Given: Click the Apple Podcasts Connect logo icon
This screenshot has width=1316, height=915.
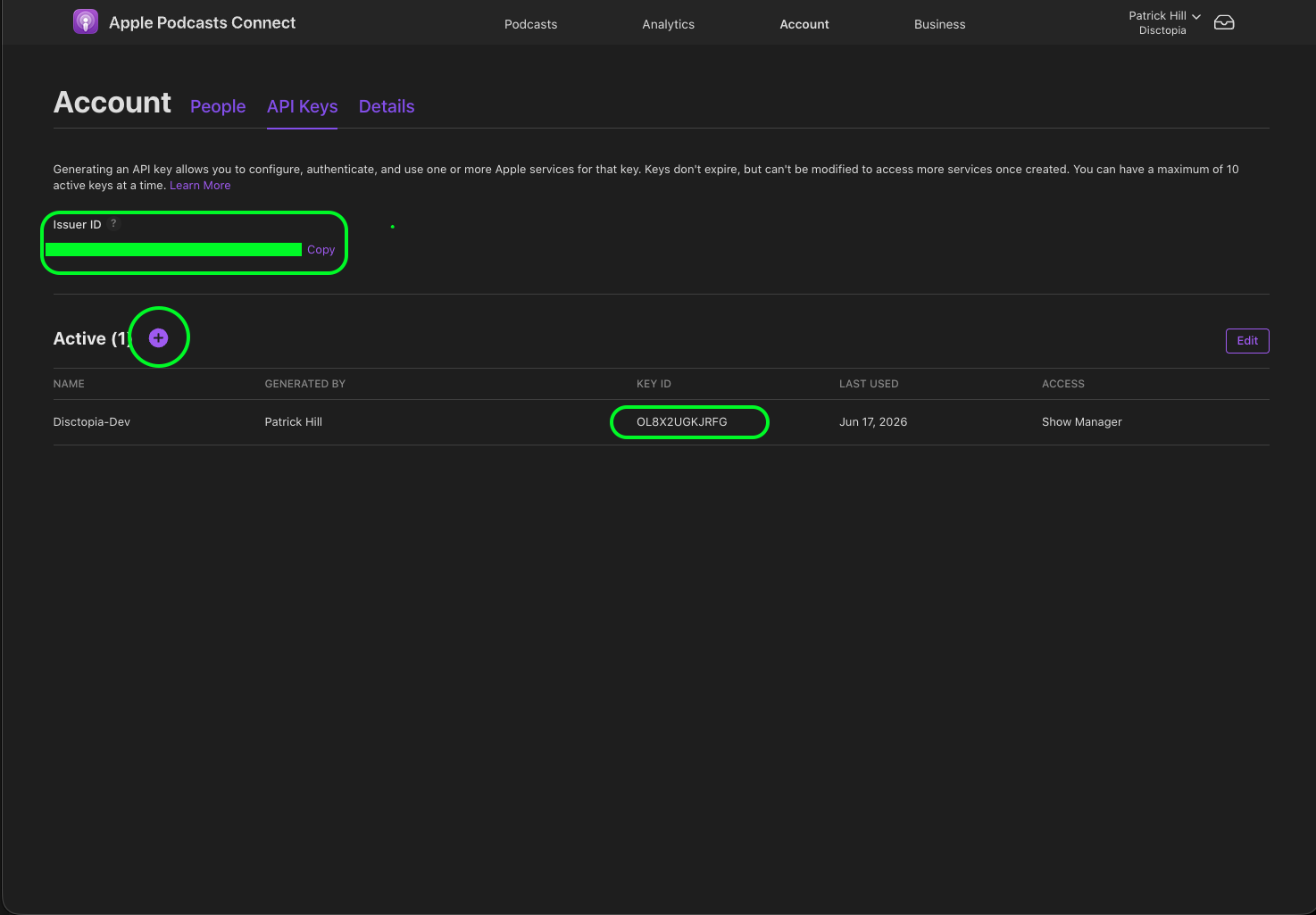Looking at the screenshot, I should pyautogui.click(x=86, y=22).
